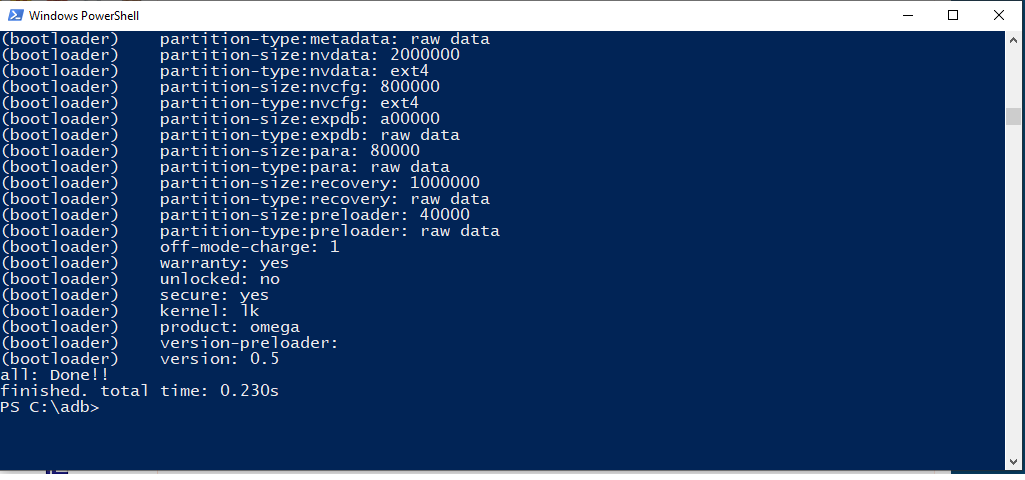Click the "partition-size:nvdata: 2000000" line
Viewport: 1025px width, 480px height.
[x=309, y=55]
